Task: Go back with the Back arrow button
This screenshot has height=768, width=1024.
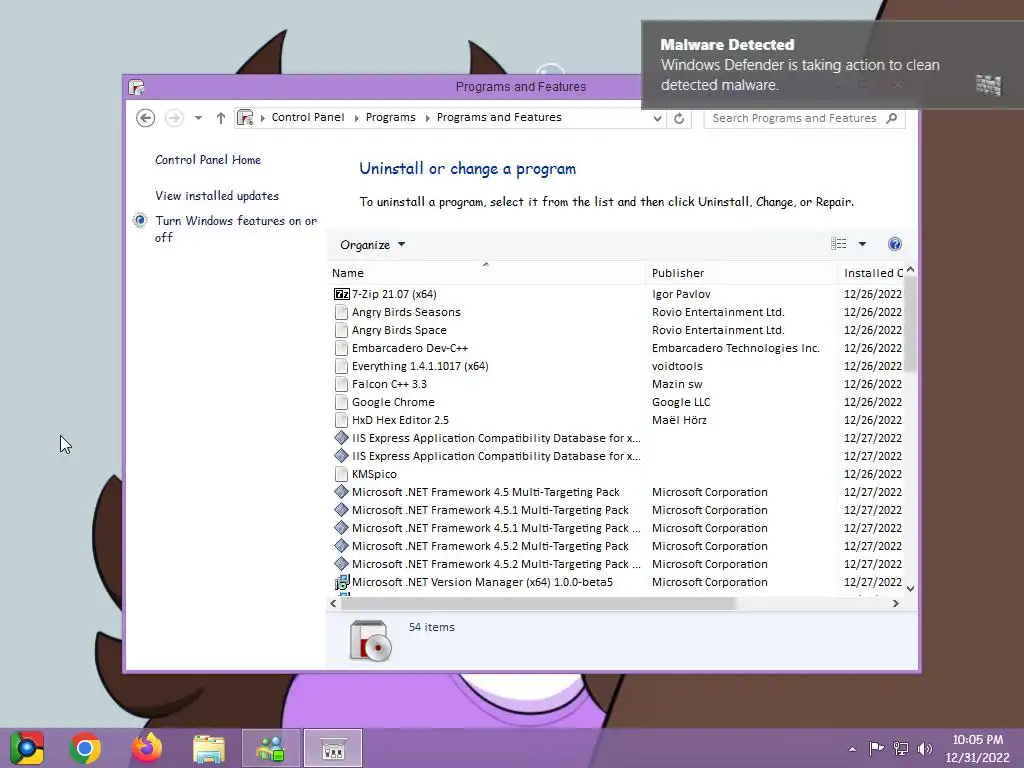Action: (146, 118)
